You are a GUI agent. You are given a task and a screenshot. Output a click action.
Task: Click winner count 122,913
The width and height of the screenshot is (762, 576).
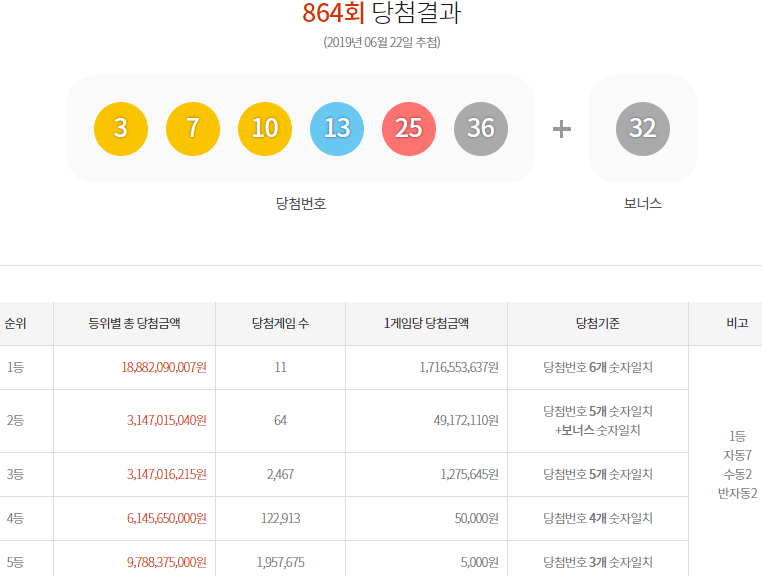tap(280, 518)
